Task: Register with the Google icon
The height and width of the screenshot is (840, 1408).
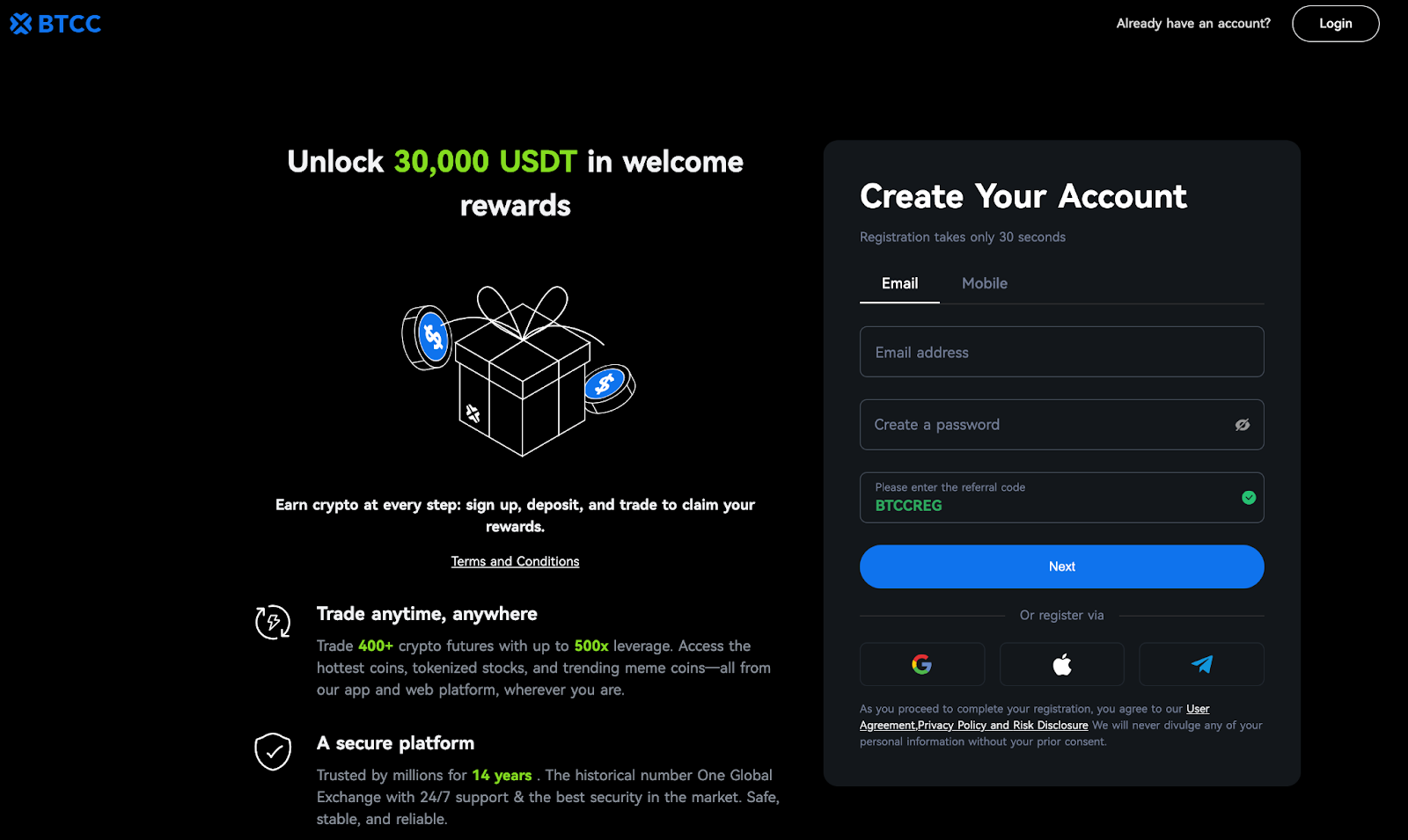Action: (921, 664)
